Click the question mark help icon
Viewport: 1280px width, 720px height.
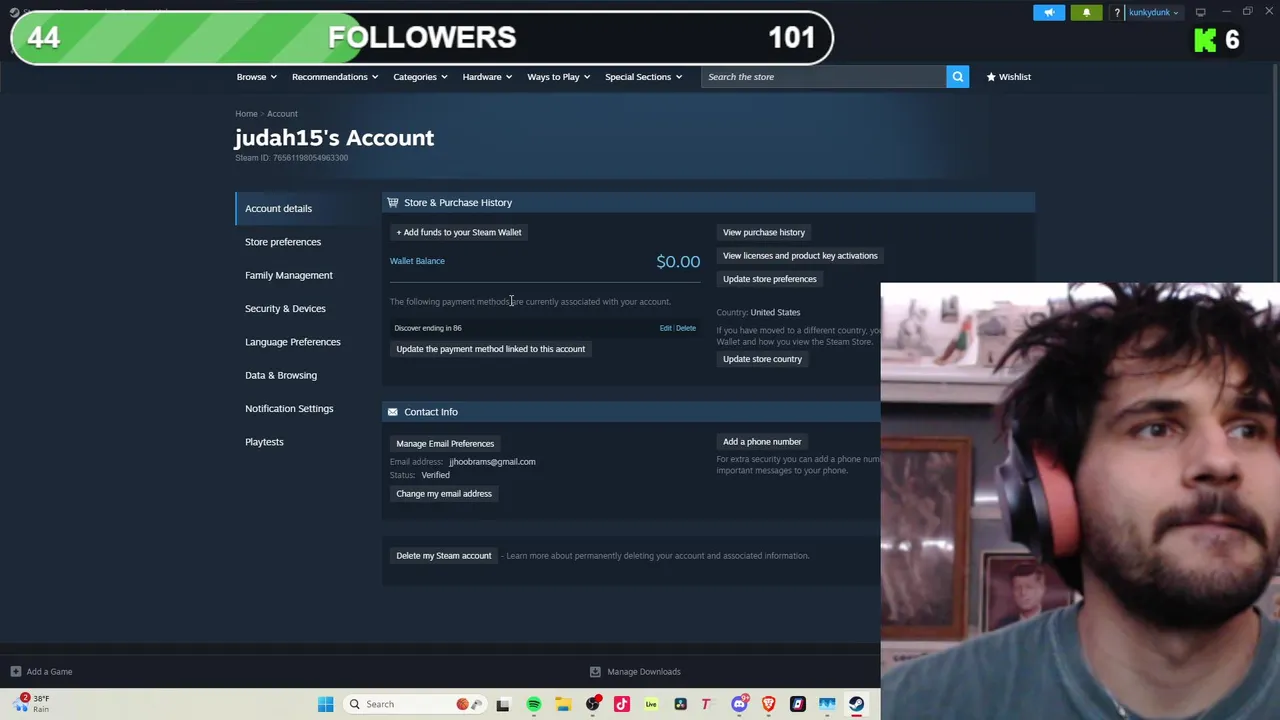(1116, 13)
